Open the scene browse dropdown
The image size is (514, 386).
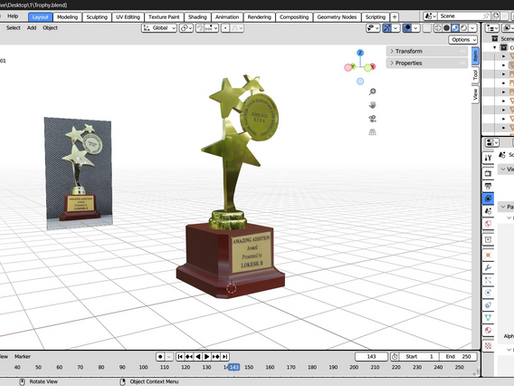tap(430, 16)
